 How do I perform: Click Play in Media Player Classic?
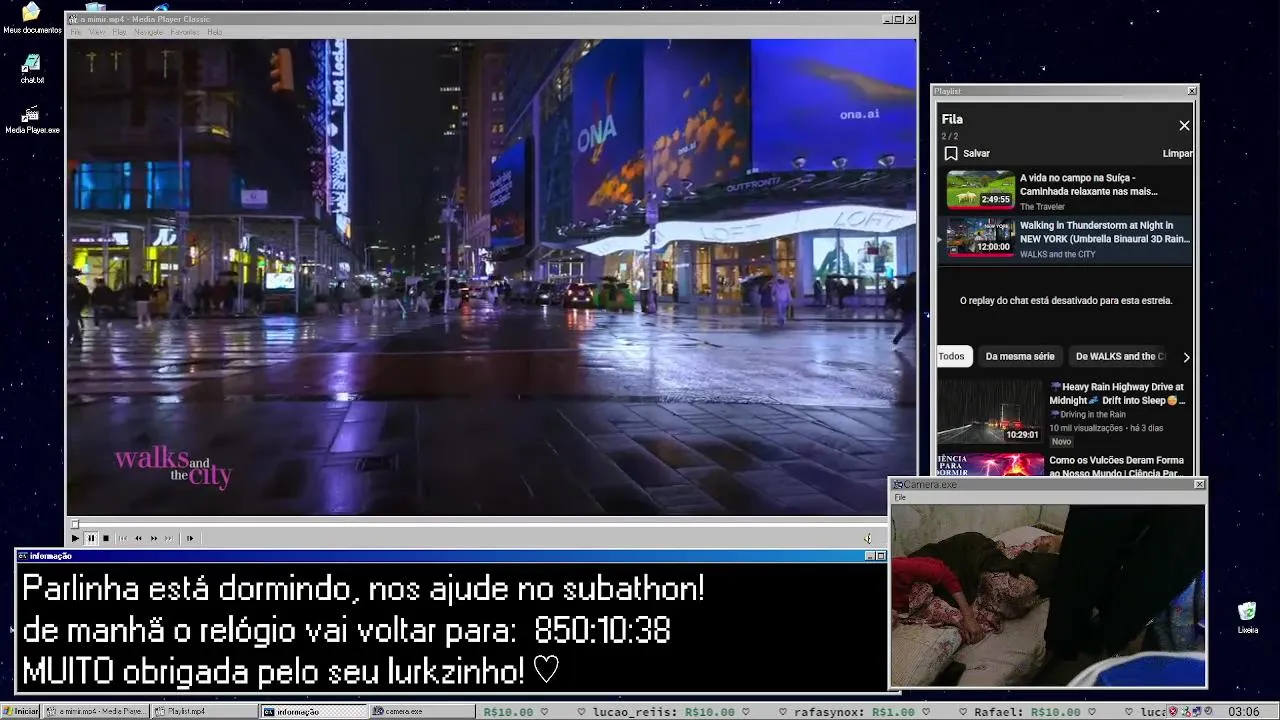pyautogui.click(x=75, y=538)
